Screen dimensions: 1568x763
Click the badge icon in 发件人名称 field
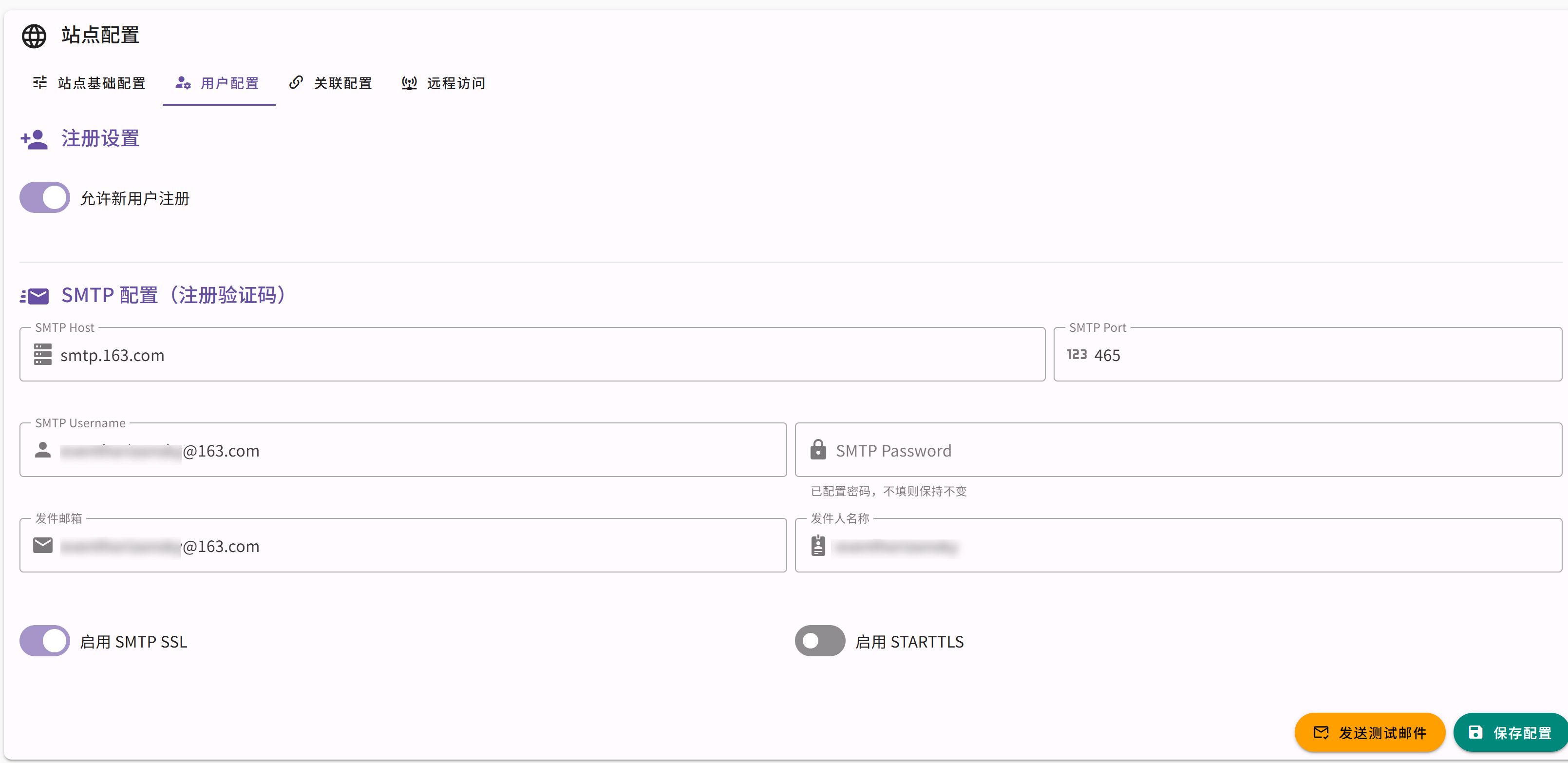(818, 546)
